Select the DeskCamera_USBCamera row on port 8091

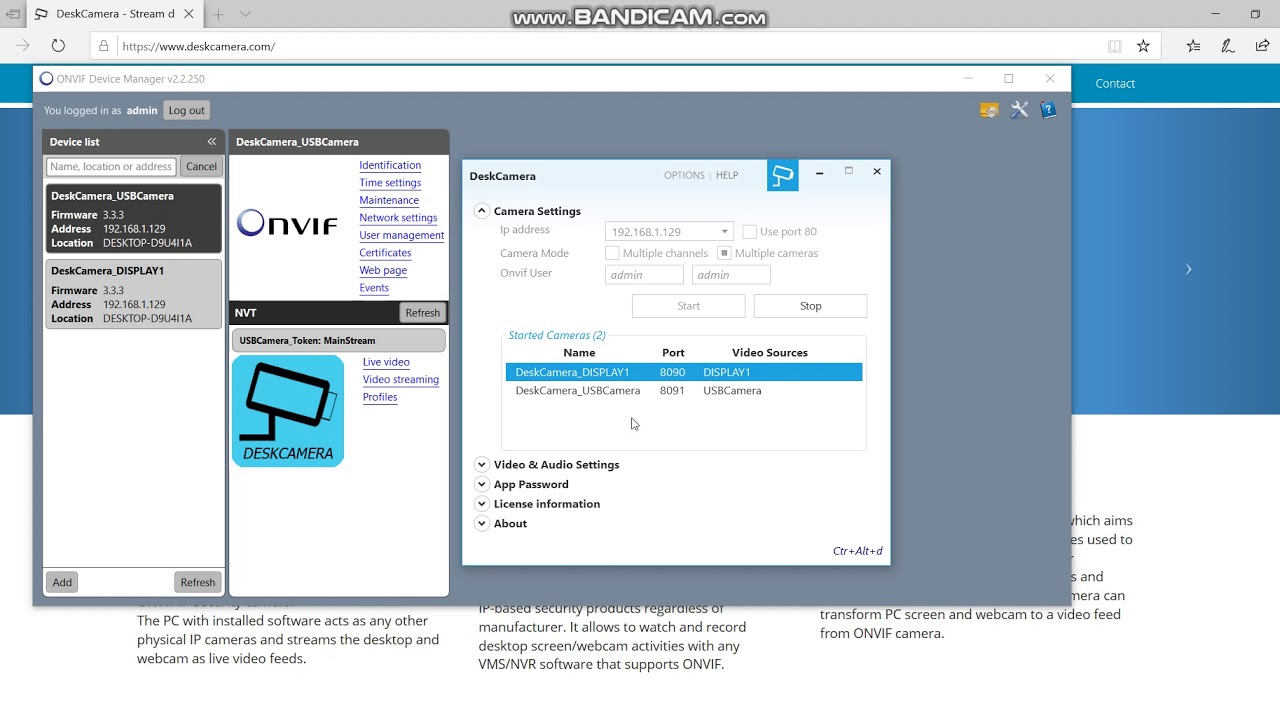[684, 391]
